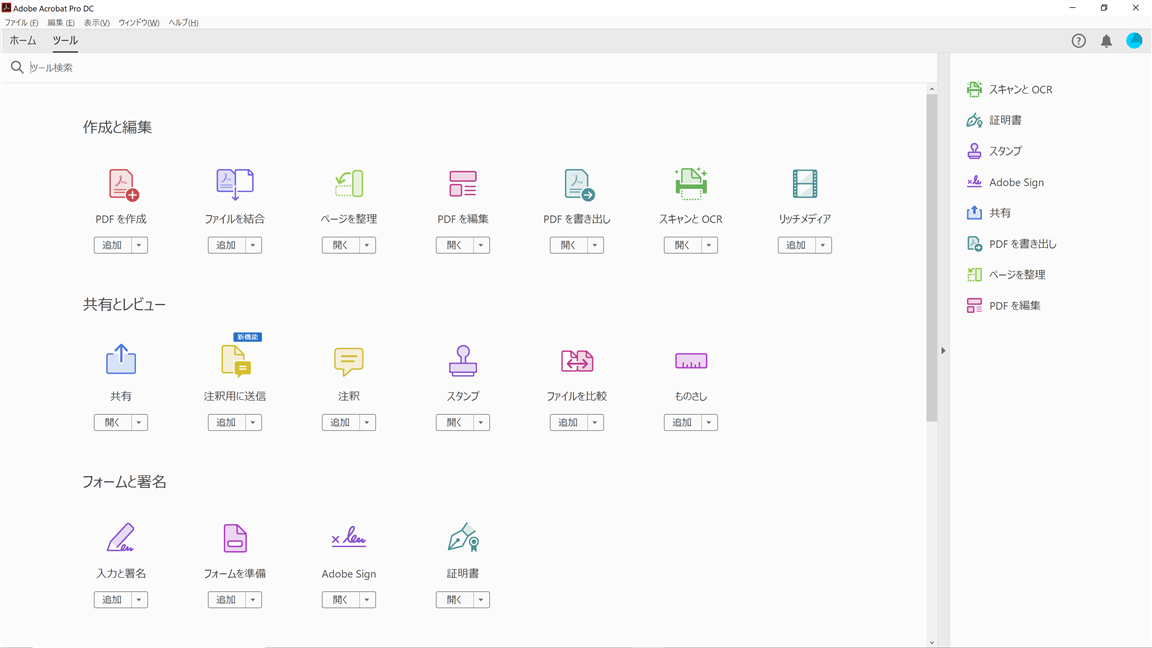The image size is (1152, 648).
Task: Click the ファイルを比較 tool icon
Action: (576, 361)
